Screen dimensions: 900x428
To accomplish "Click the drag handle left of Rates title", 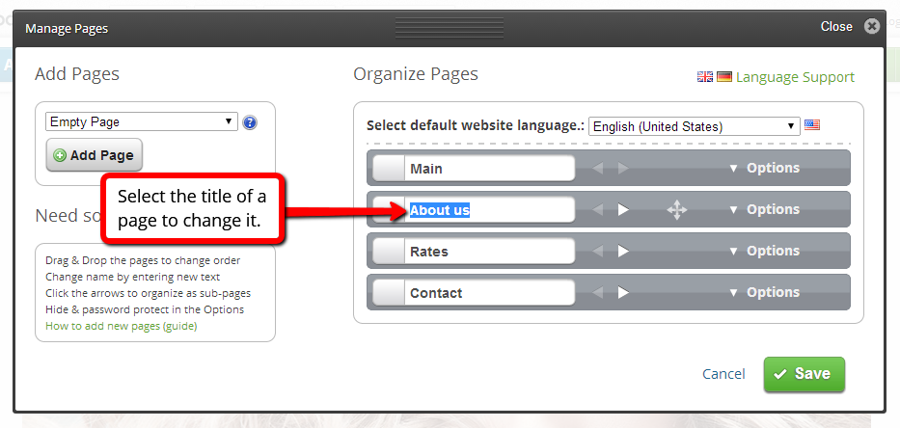I will coord(387,251).
